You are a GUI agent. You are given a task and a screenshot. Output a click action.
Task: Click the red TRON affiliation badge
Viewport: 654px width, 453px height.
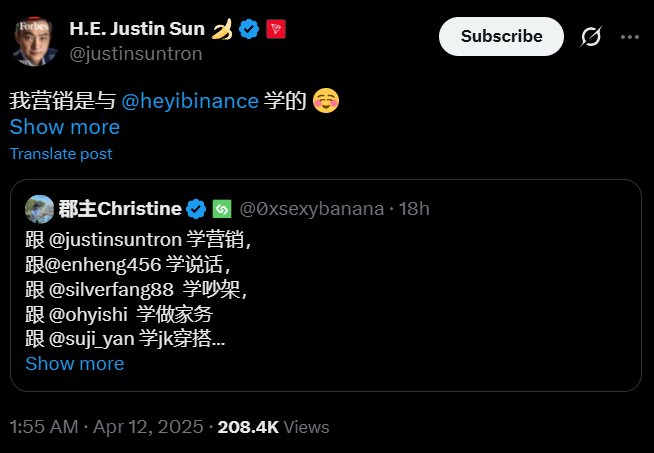coord(275,29)
